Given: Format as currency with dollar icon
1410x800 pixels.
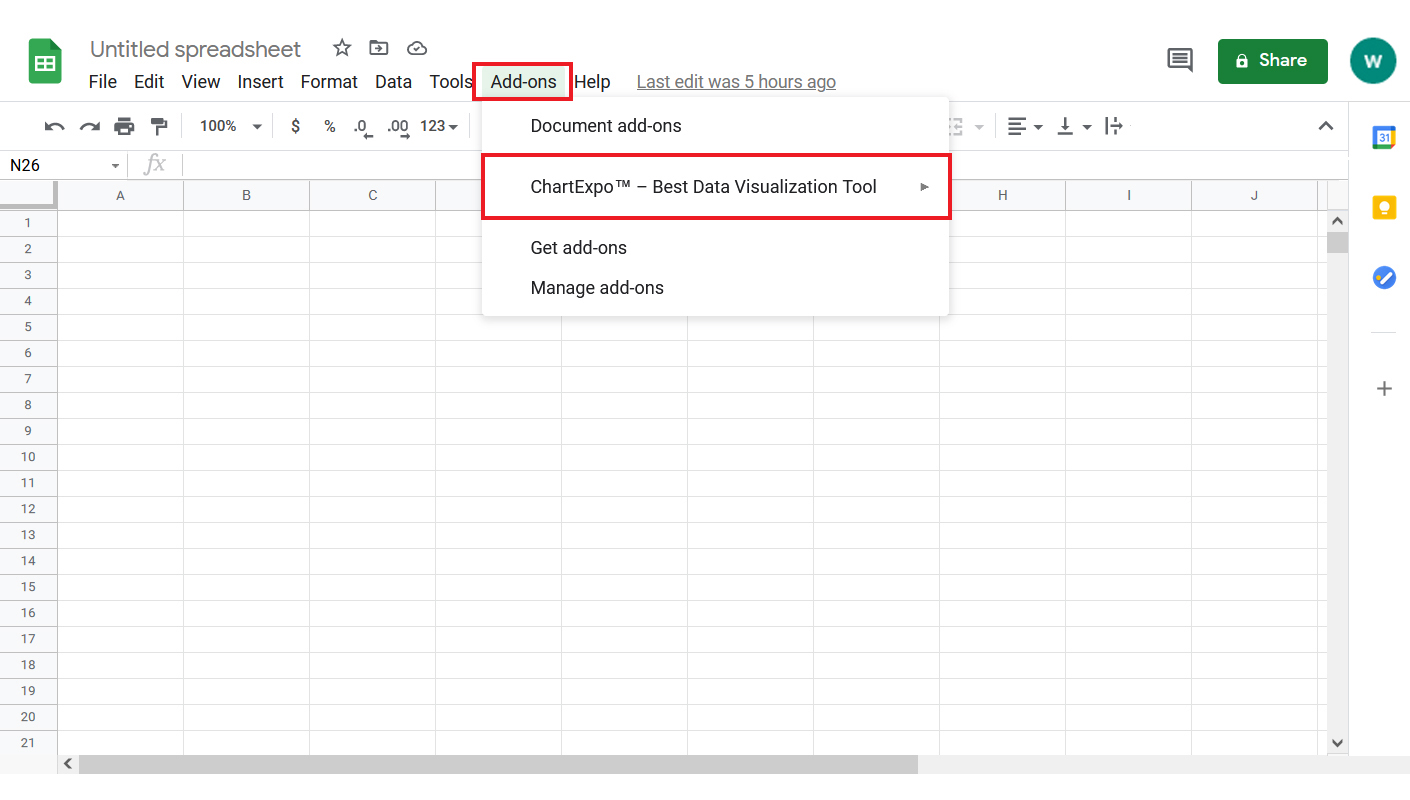Looking at the screenshot, I should tap(295, 126).
